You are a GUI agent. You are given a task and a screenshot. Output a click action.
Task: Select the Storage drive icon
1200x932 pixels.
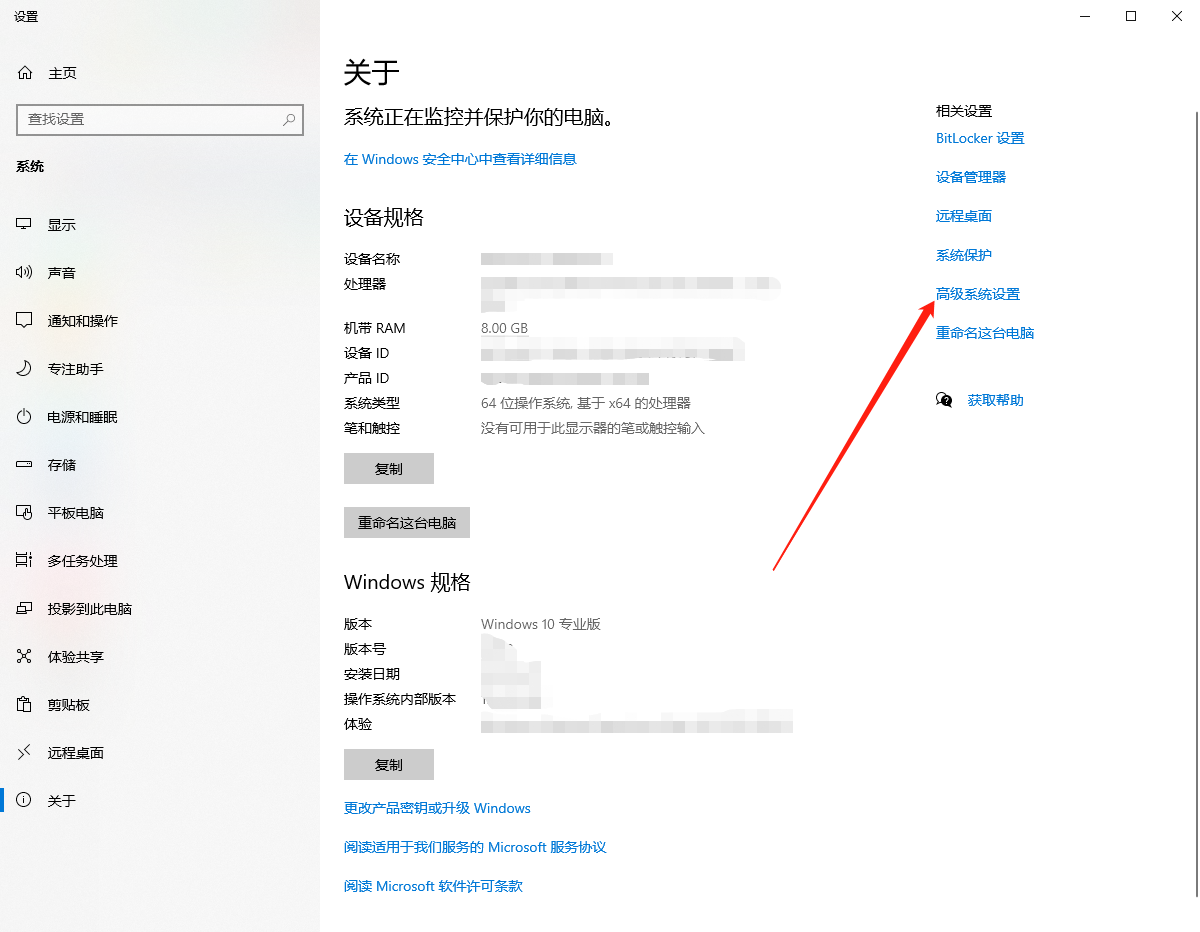click(25, 465)
